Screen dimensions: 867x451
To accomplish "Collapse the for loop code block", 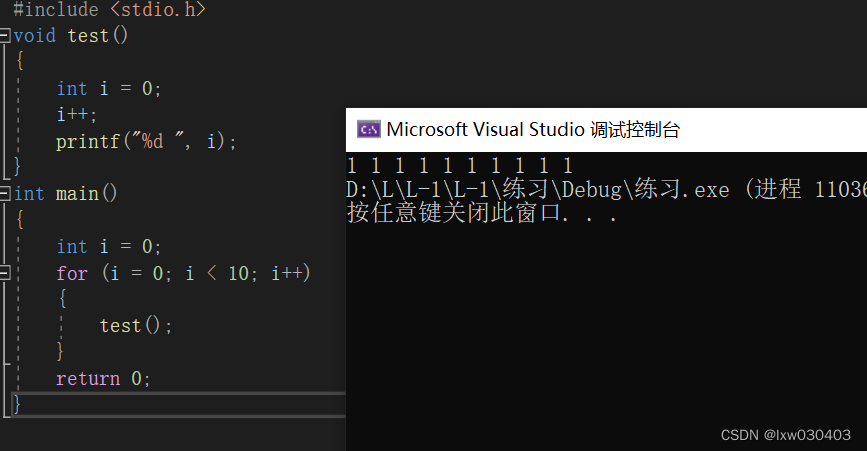I will point(4,272).
